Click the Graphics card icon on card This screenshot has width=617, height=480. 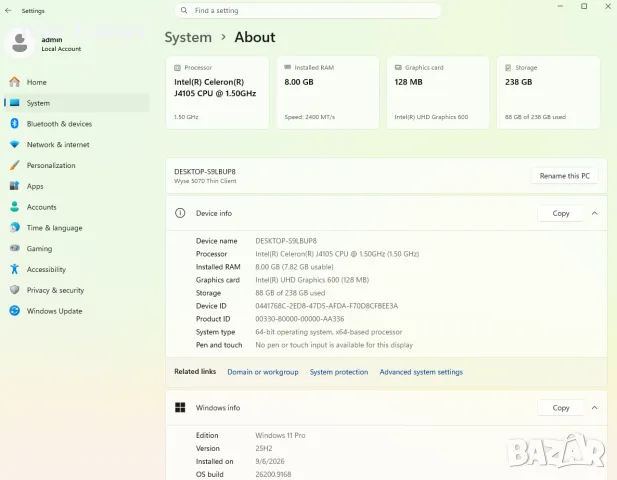click(x=398, y=68)
